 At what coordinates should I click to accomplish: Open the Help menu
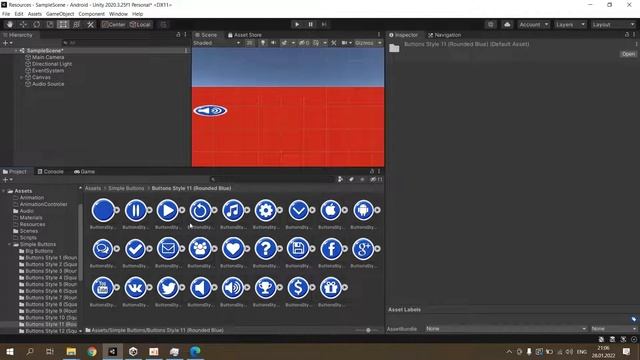pyautogui.click(x=138, y=14)
